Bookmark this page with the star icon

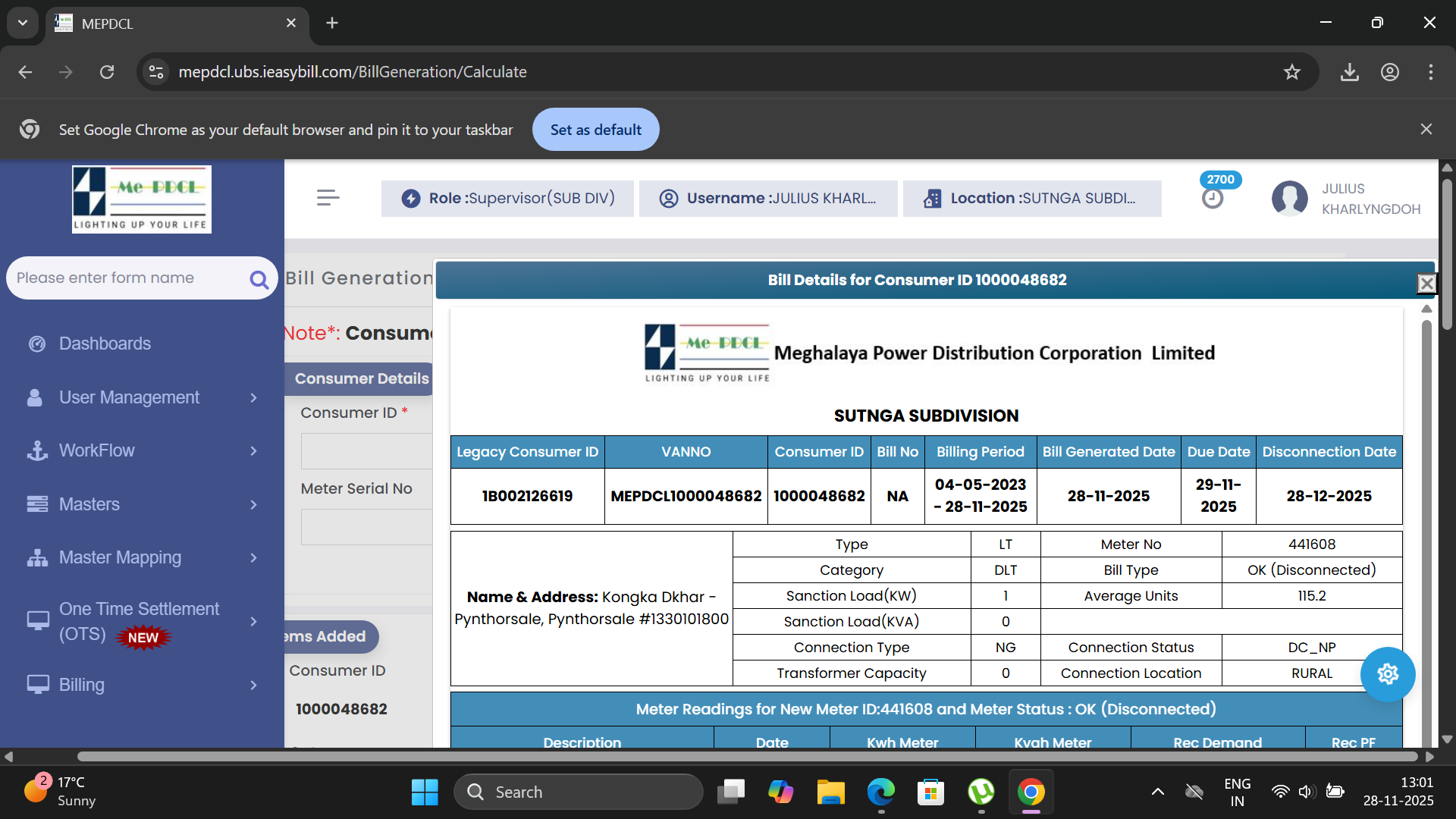[x=1291, y=72]
